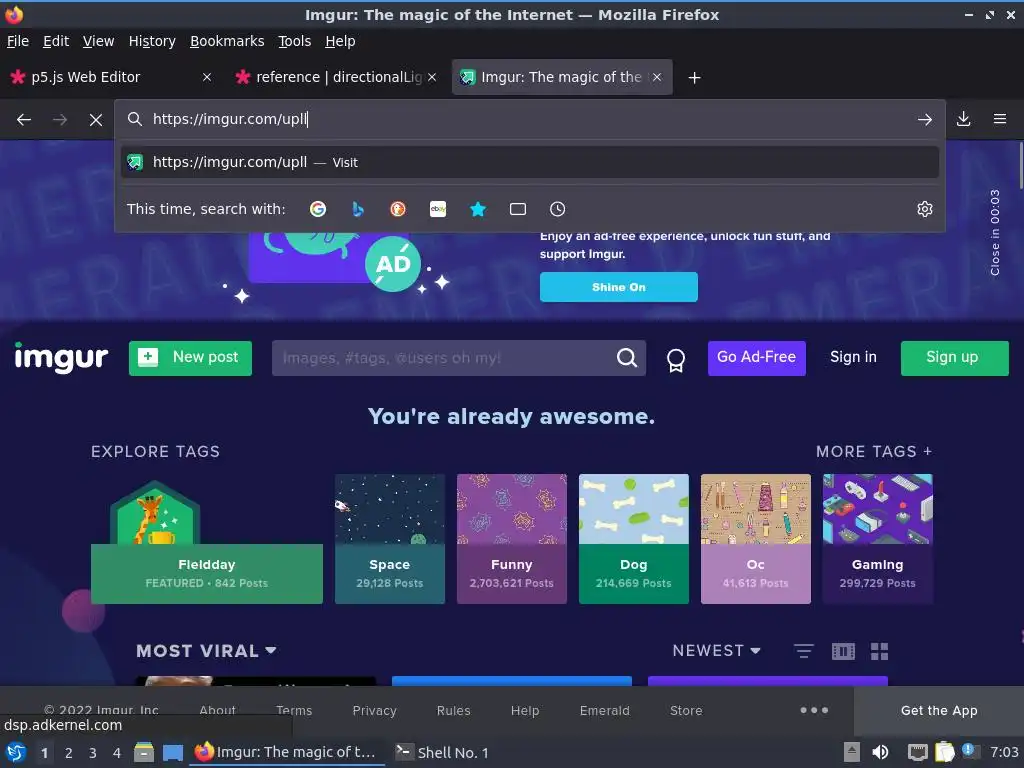The image size is (1024, 768).
Task: Open the File menu
Action: tap(18, 41)
